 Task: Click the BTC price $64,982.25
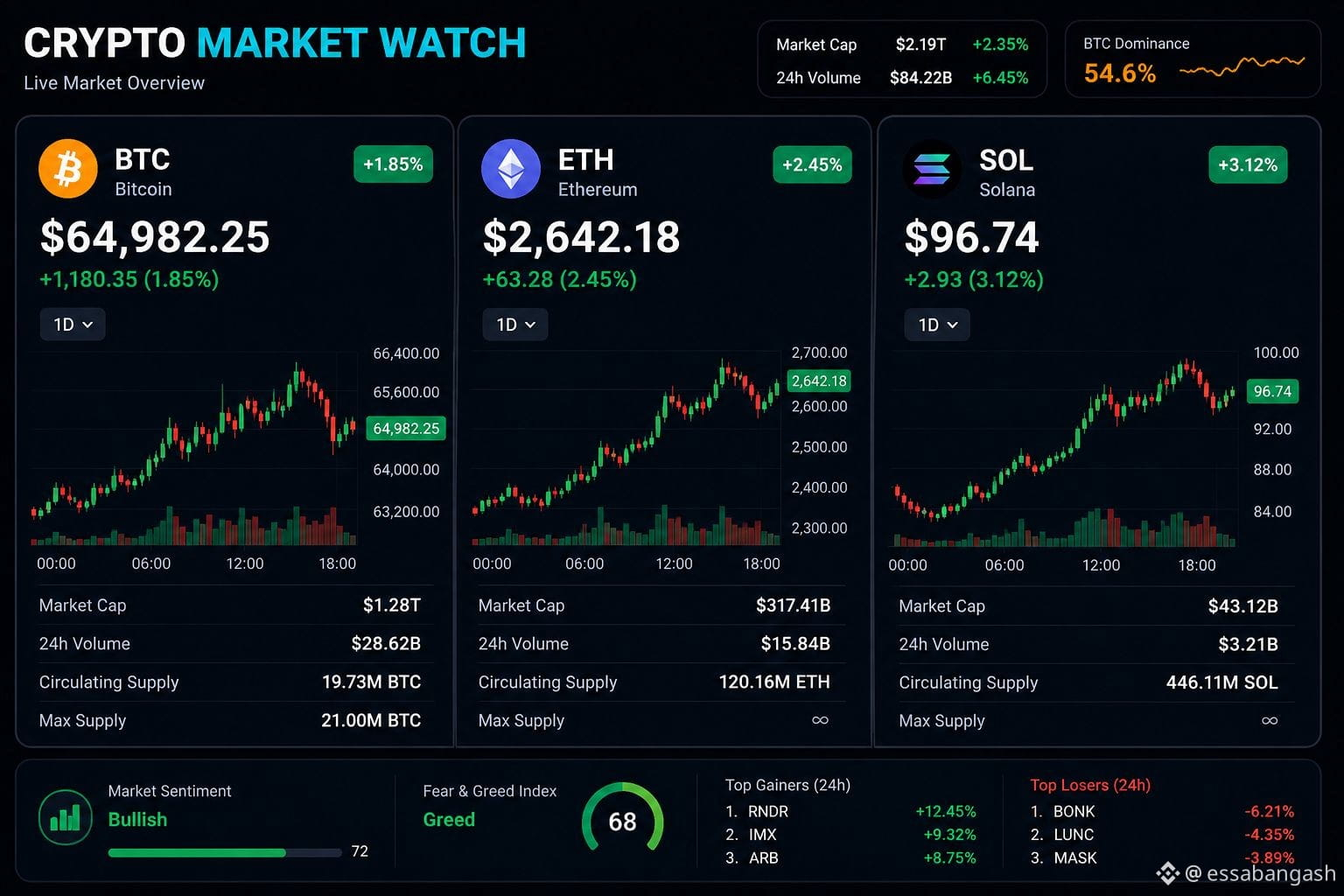click(x=155, y=237)
